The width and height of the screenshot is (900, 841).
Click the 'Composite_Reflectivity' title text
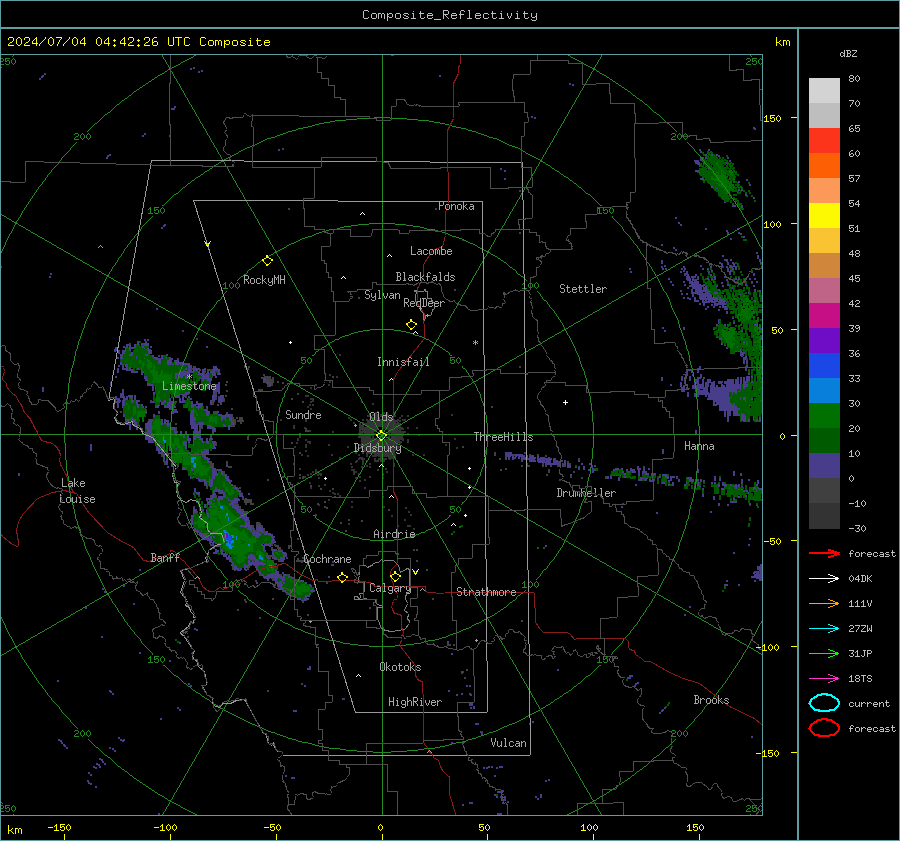pyautogui.click(x=449, y=15)
